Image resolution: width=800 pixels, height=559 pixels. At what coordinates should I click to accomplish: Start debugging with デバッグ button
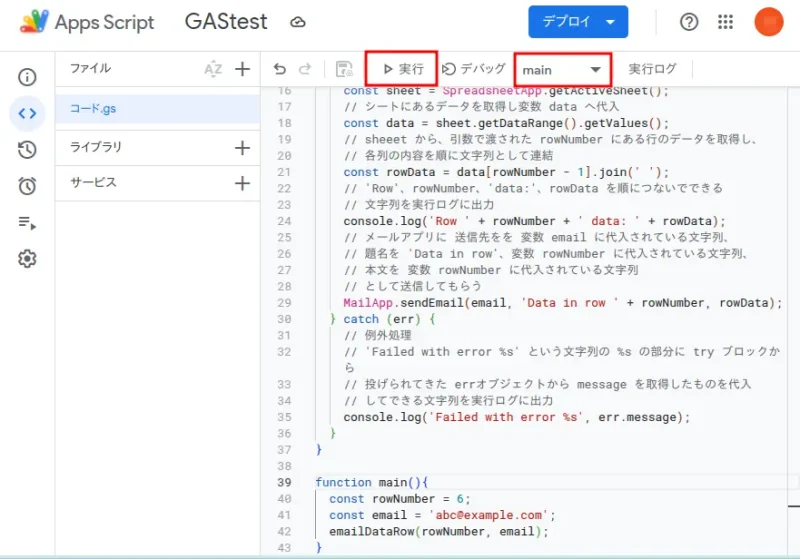473,68
